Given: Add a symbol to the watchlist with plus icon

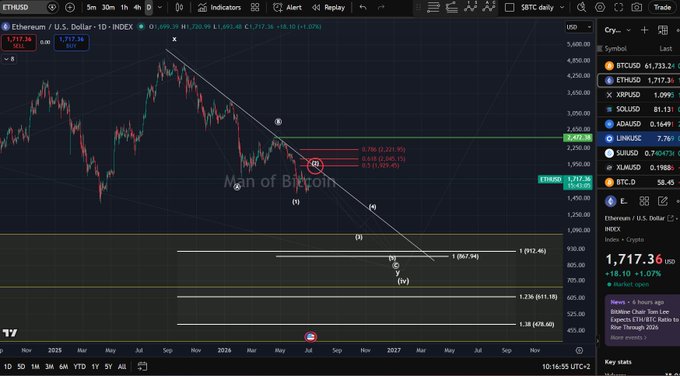Looking at the screenshot, I should point(644,30).
